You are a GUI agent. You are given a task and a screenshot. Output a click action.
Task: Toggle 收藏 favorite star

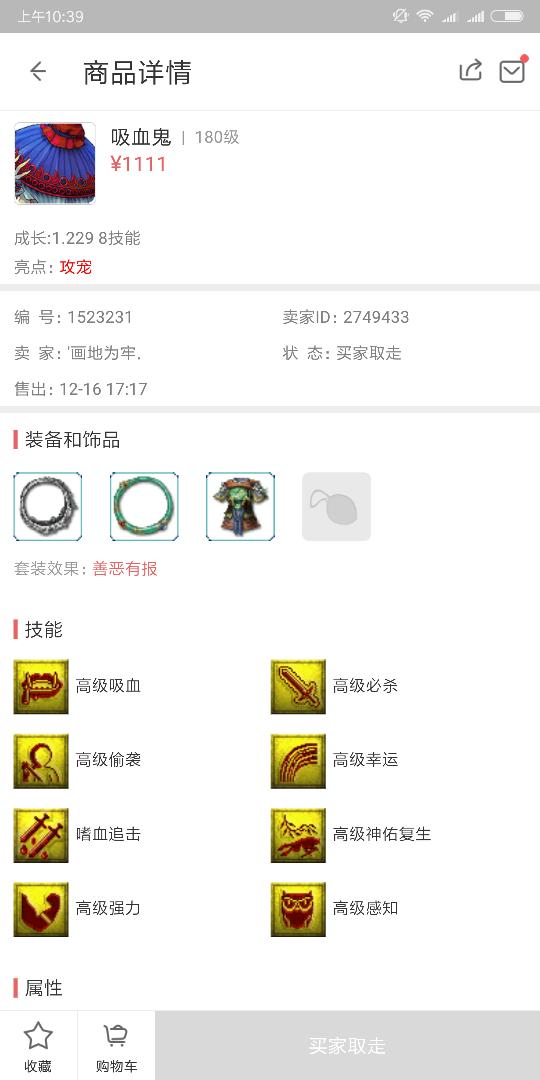coord(39,1046)
